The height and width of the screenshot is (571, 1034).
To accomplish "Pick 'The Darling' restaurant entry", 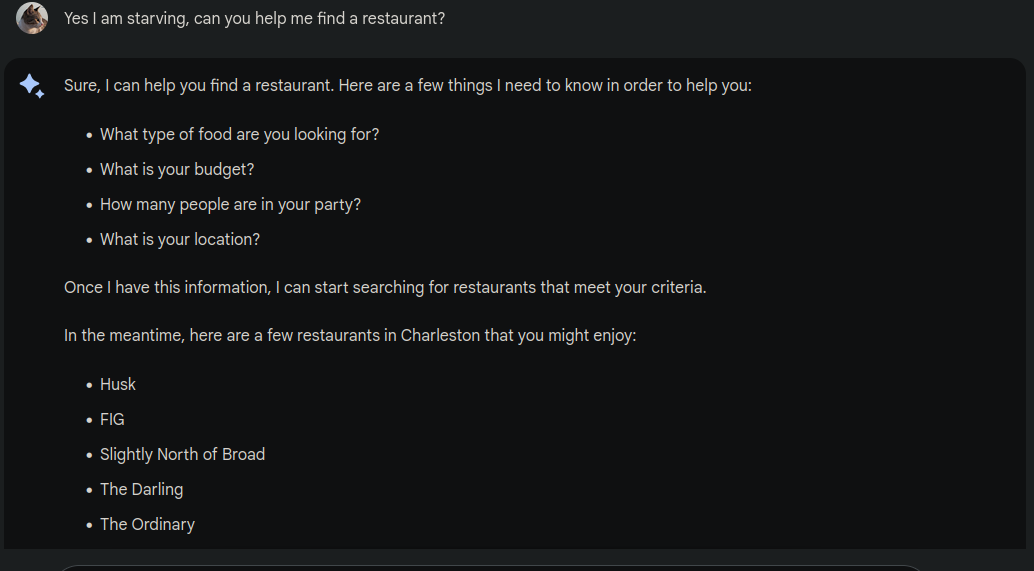I will coord(141,489).
